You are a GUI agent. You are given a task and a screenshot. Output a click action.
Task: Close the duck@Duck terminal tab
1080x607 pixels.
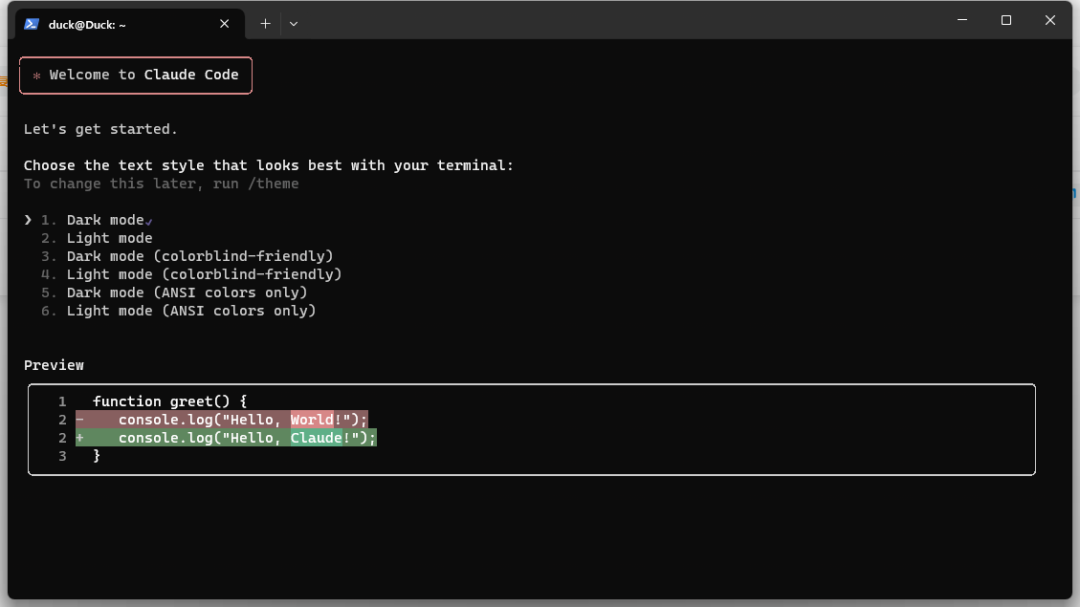click(x=224, y=24)
